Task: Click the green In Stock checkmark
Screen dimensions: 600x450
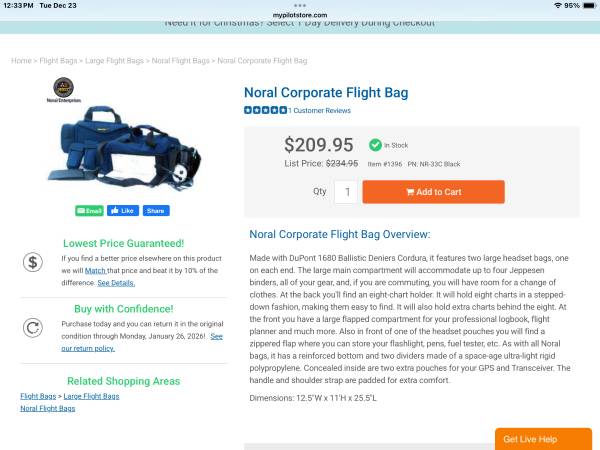Action: [x=375, y=145]
